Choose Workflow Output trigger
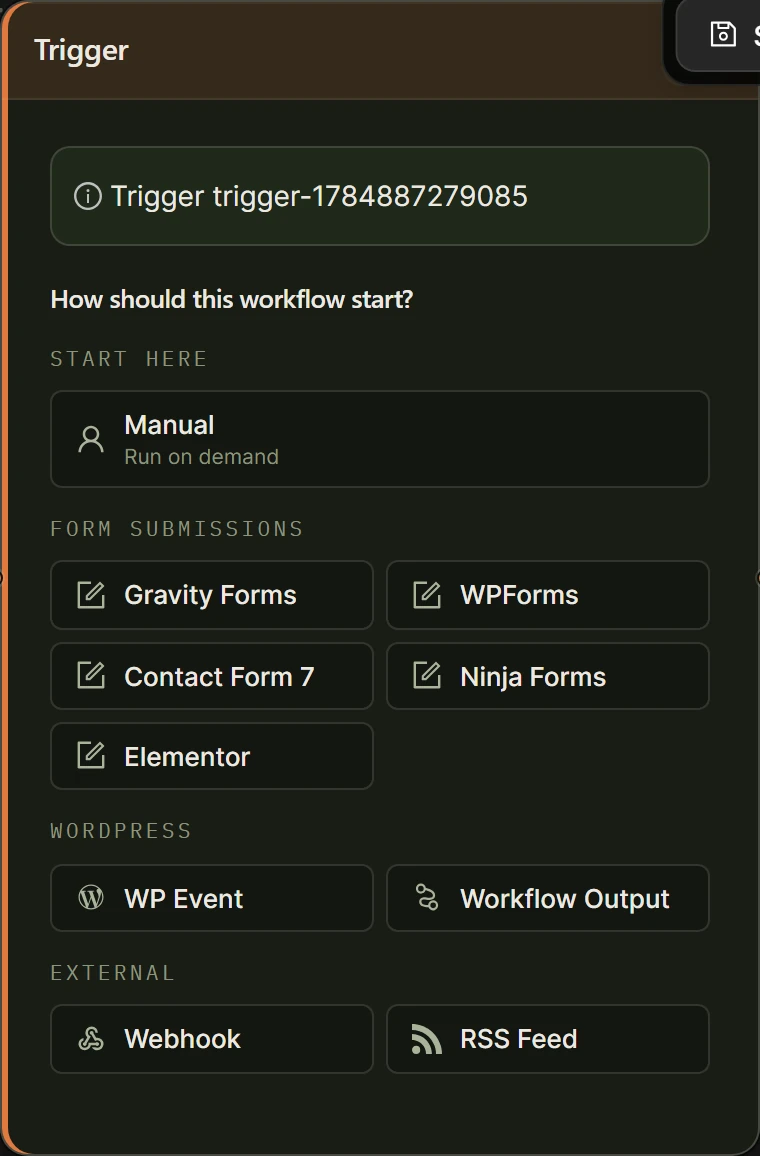Screen dimensions: 760x1156 pos(548,898)
